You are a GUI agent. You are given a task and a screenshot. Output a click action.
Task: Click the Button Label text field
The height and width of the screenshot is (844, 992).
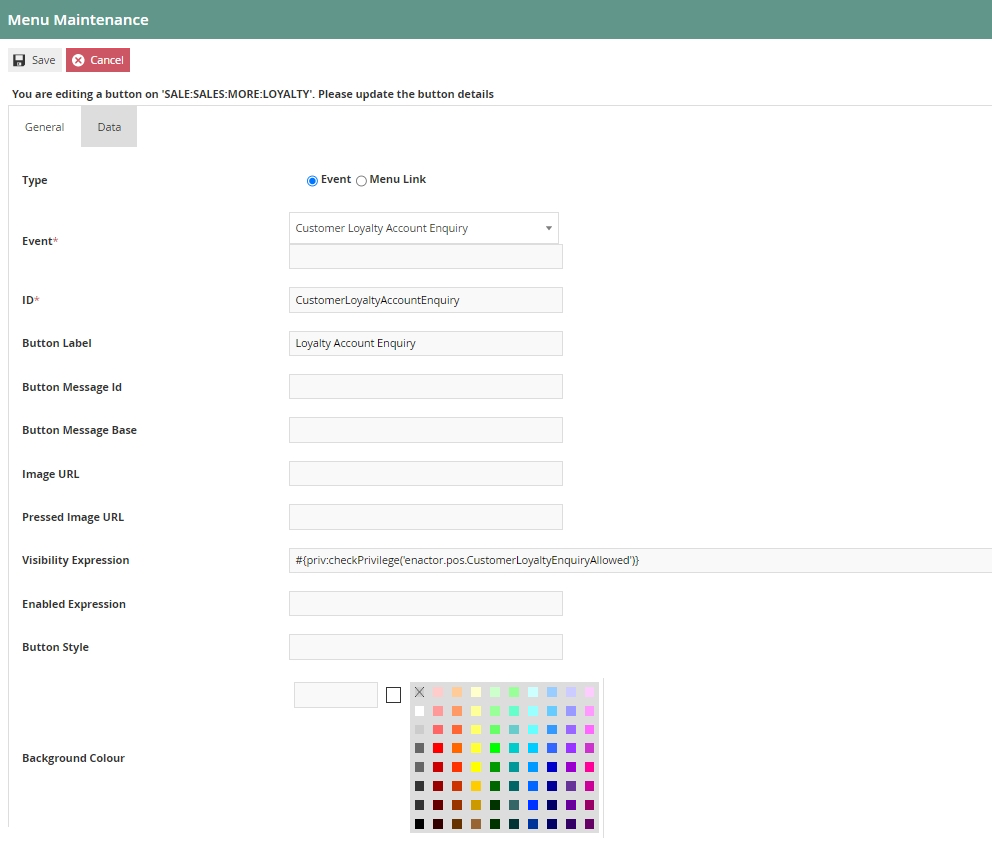click(x=425, y=343)
